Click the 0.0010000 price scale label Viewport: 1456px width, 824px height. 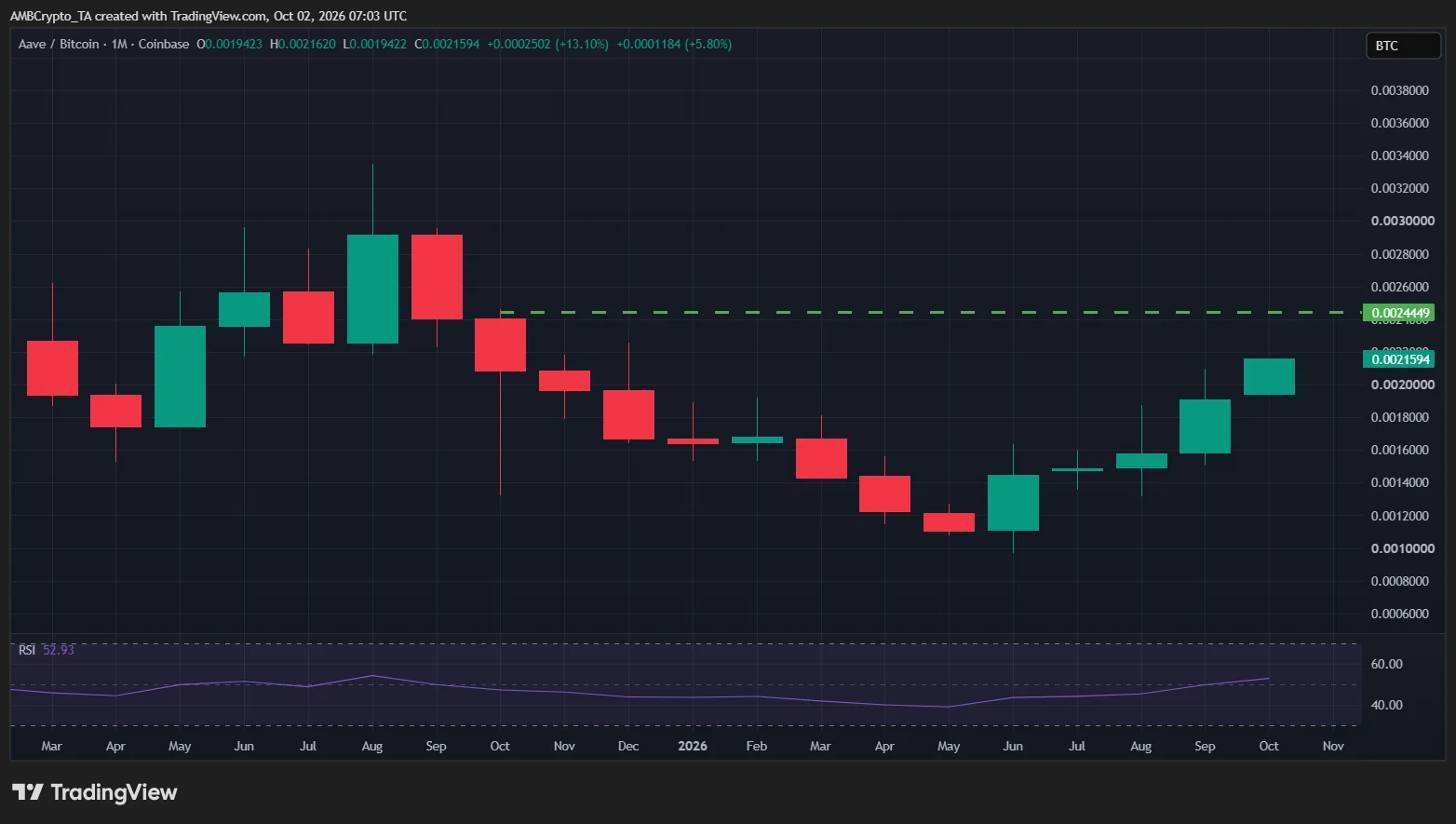click(x=1403, y=548)
